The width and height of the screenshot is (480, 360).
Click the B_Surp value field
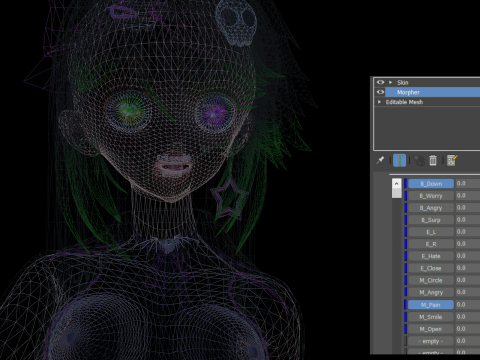pos(468,220)
